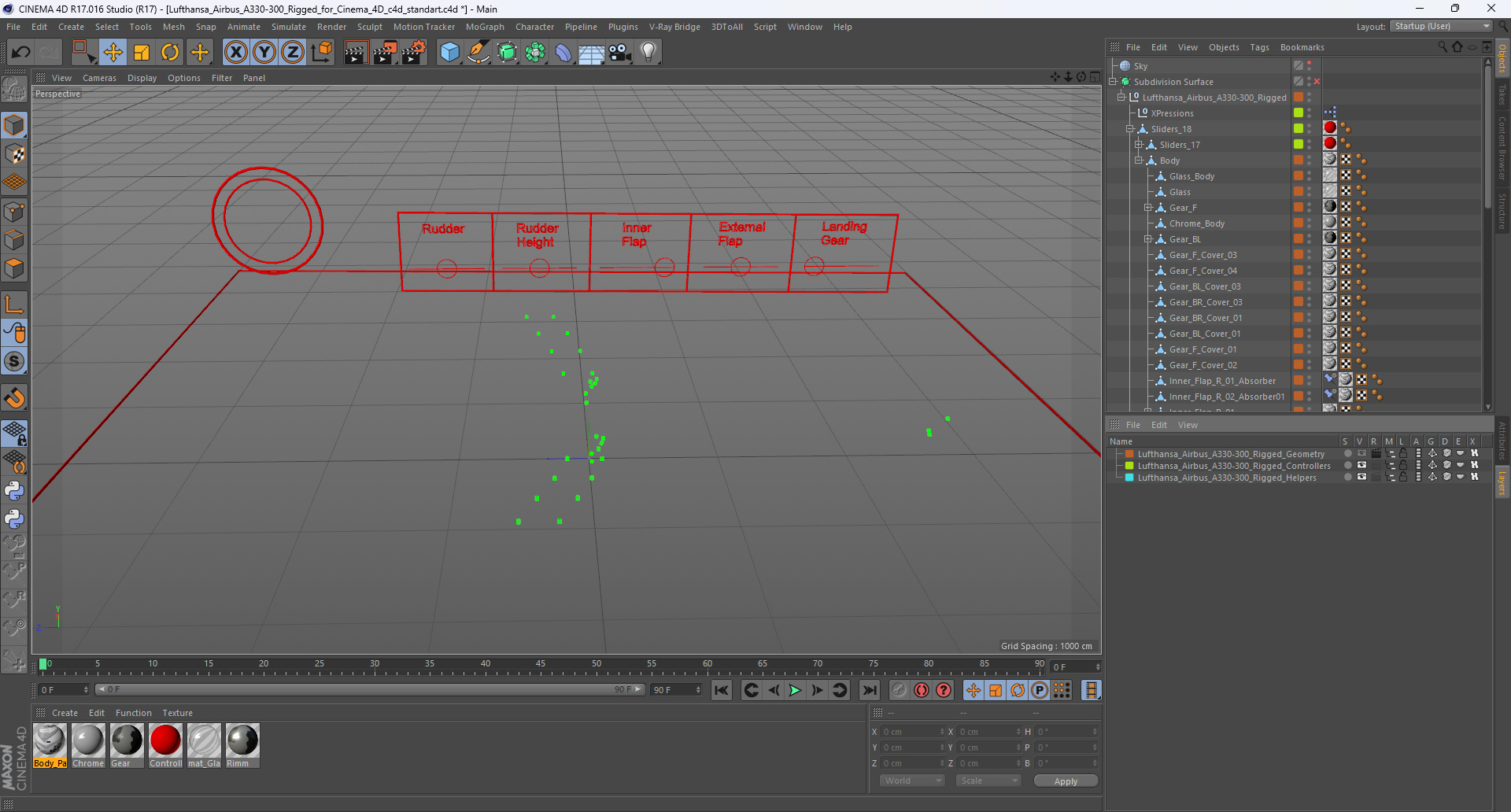The image size is (1511, 812).
Task: Open Edit Render Settings icon
Action: pyautogui.click(x=414, y=53)
